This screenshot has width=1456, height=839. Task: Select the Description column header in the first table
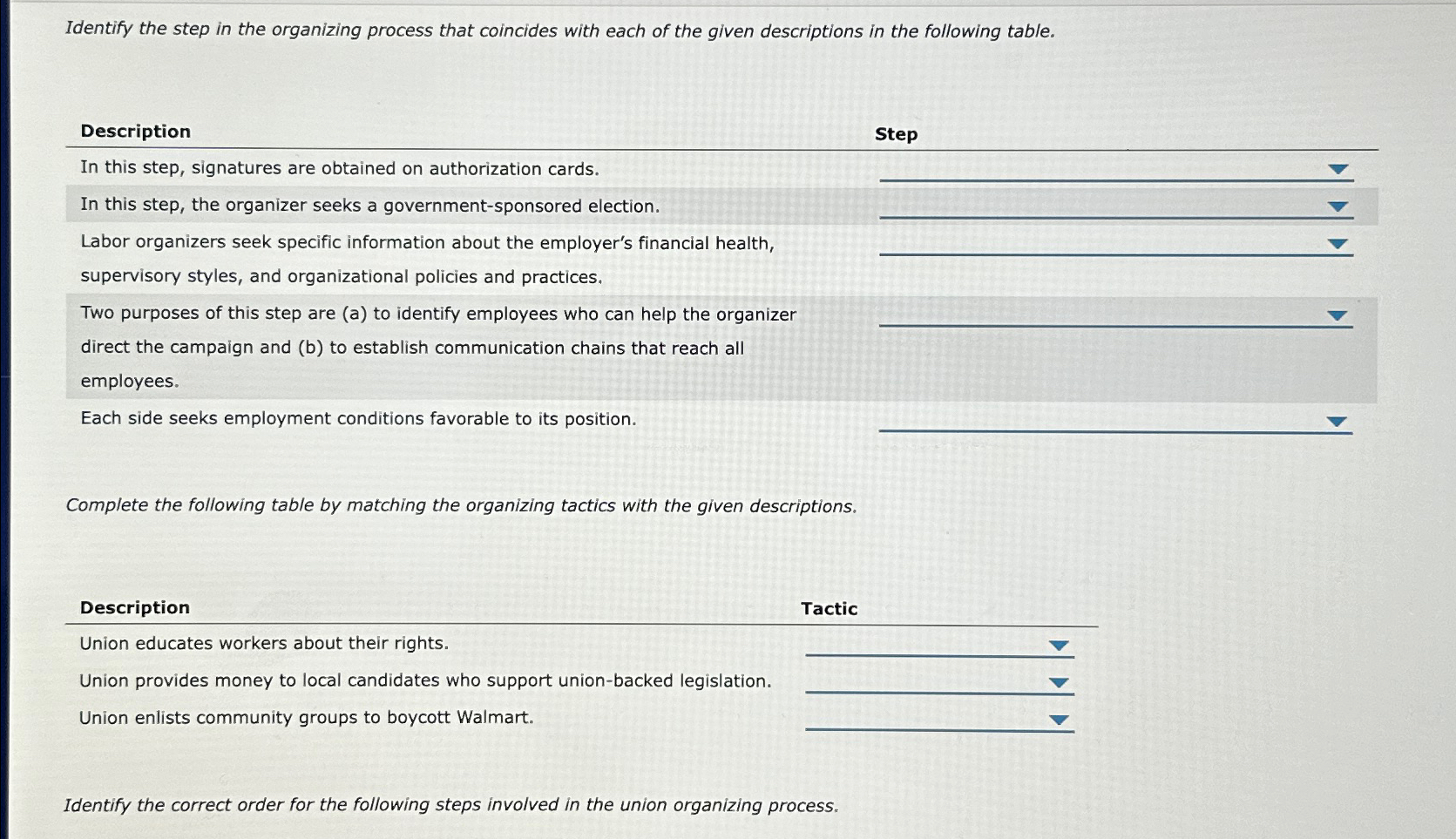pyautogui.click(x=135, y=131)
